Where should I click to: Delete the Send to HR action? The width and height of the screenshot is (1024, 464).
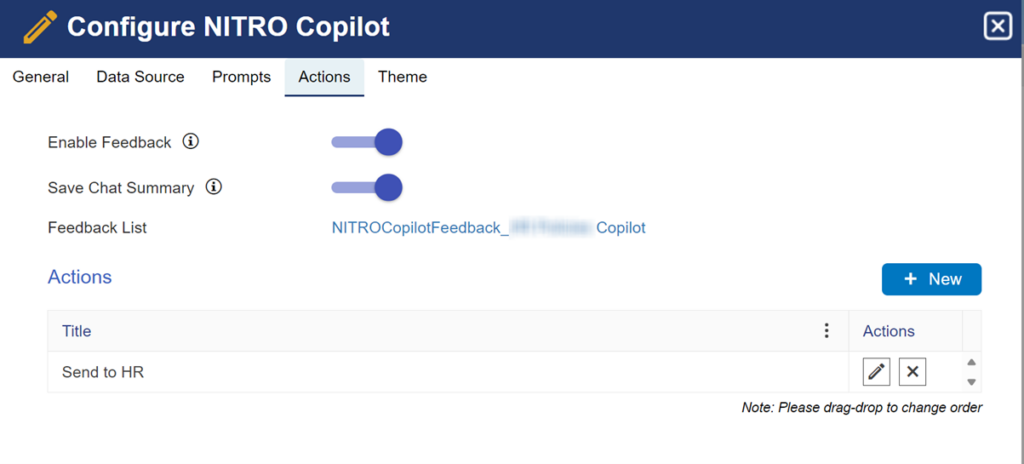pos(912,373)
